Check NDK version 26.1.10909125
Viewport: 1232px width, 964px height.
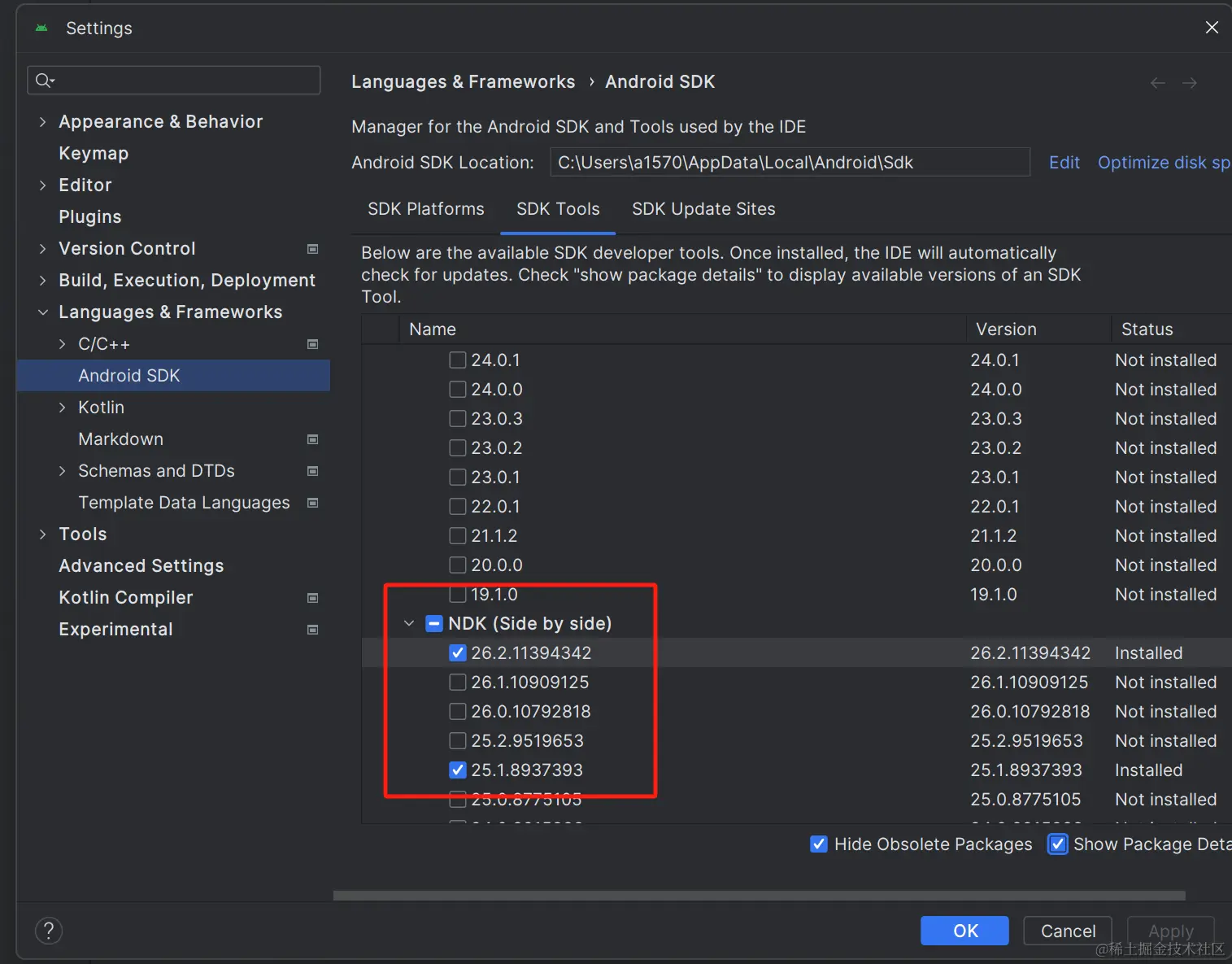tap(458, 682)
